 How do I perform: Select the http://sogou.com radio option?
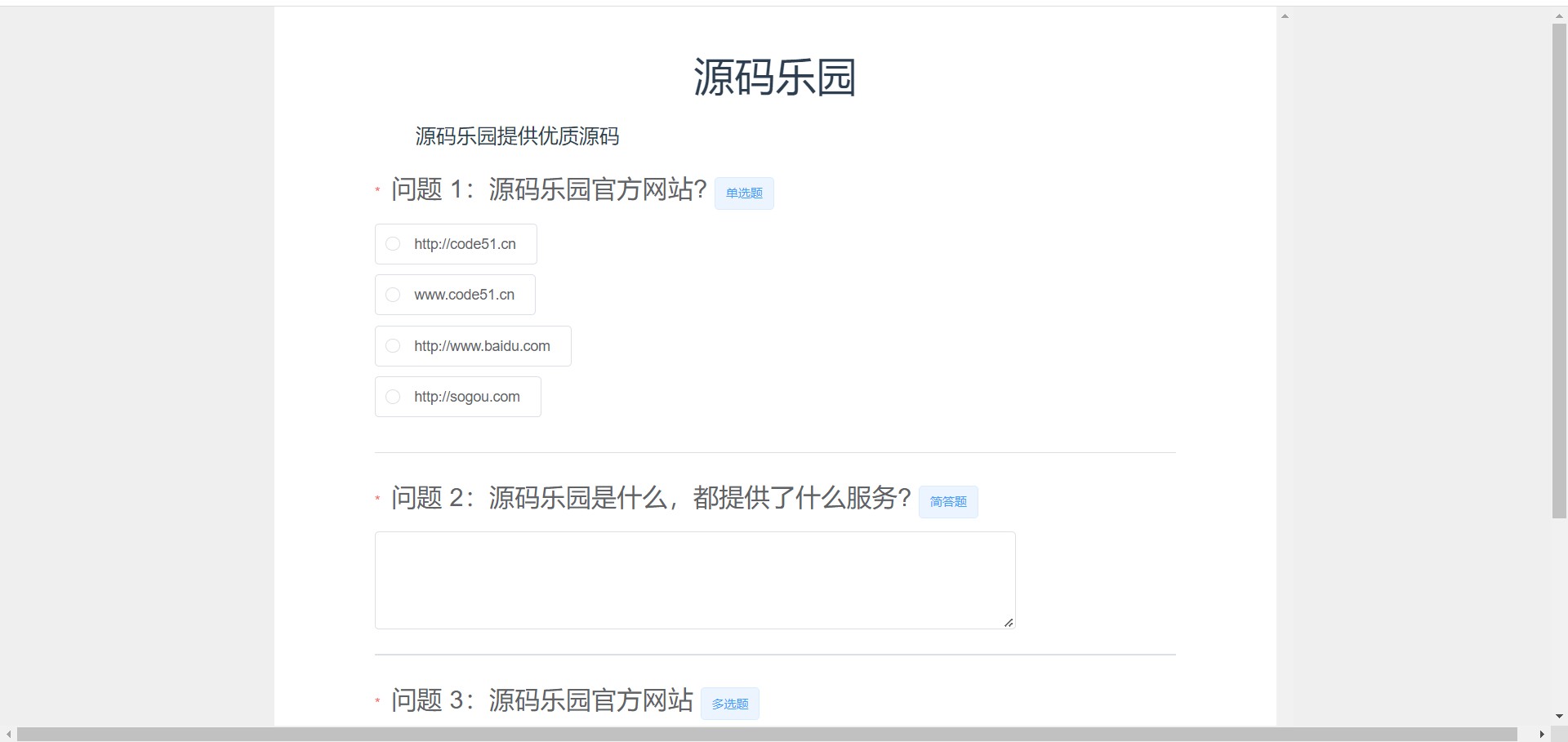click(x=457, y=397)
